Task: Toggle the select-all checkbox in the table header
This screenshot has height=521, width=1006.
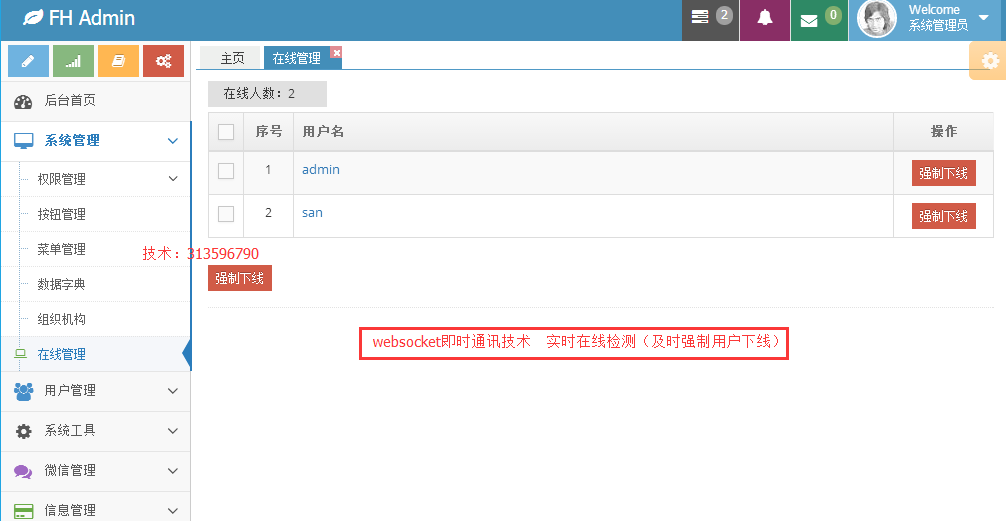Action: click(x=226, y=132)
